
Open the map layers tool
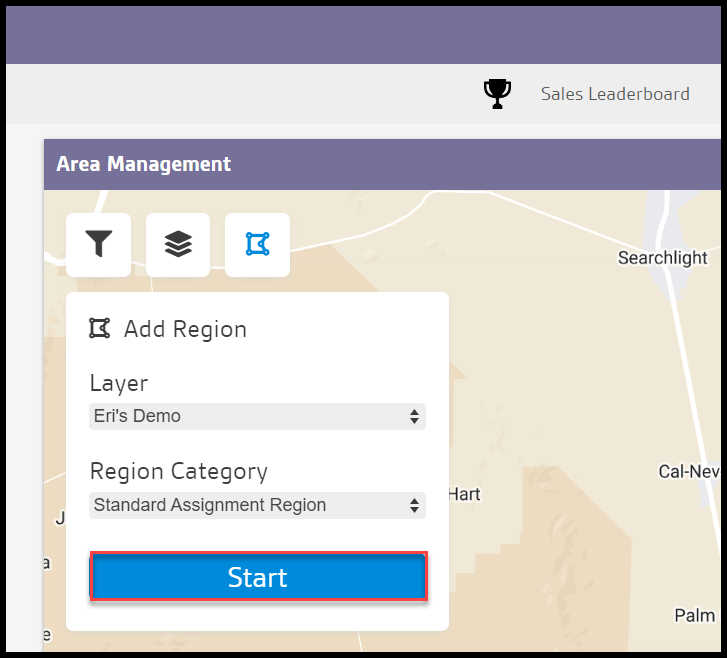[178, 244]
